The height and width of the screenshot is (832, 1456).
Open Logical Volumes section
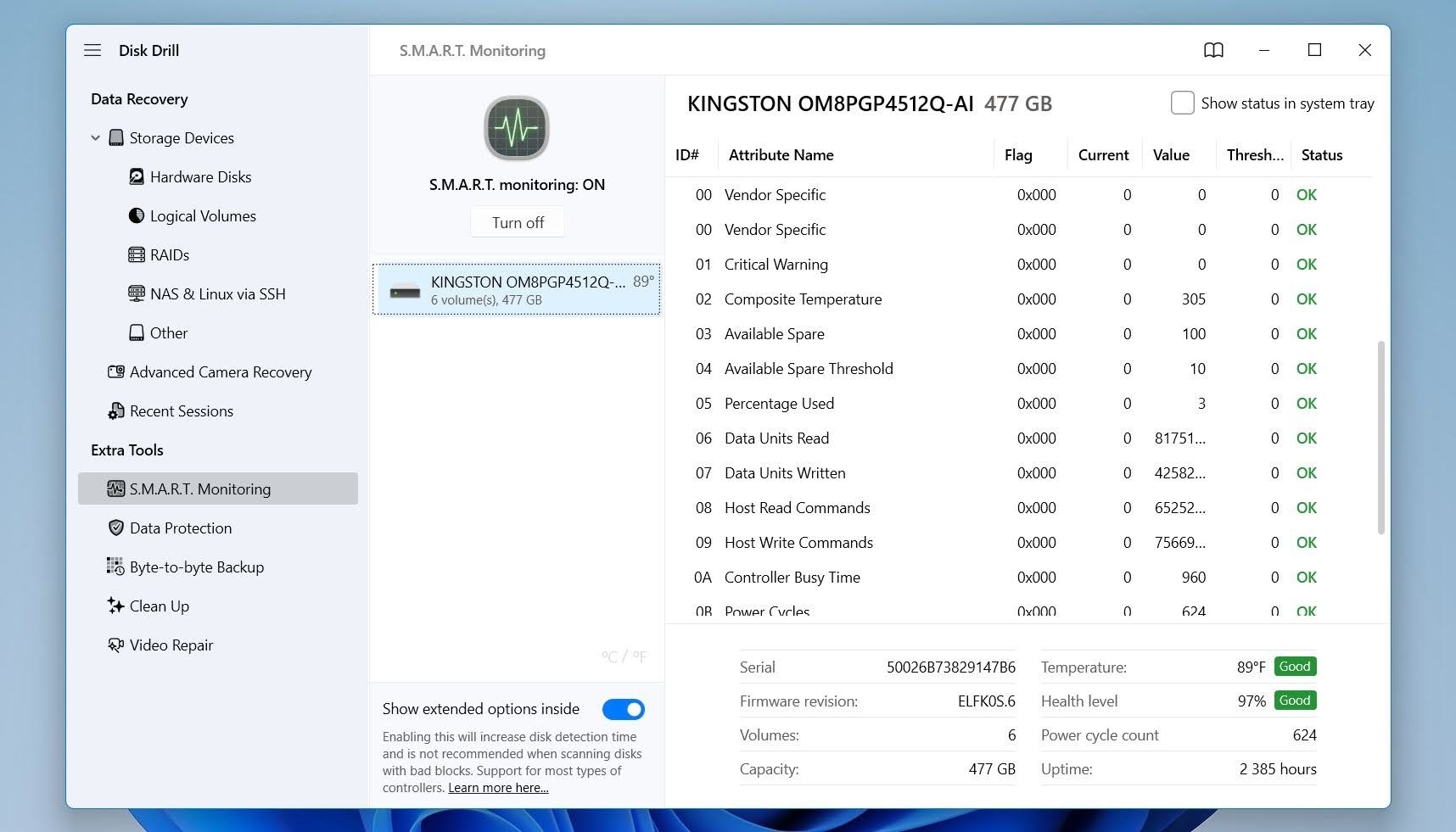coord(203,216)
